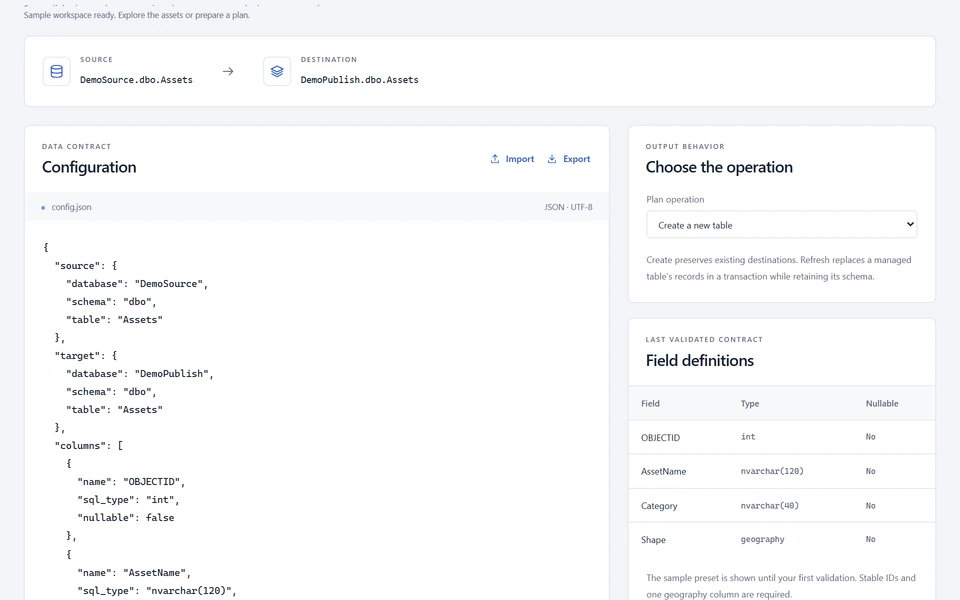Select the Shape field cell
960x600 pixels.
click(x=653, y=539)
